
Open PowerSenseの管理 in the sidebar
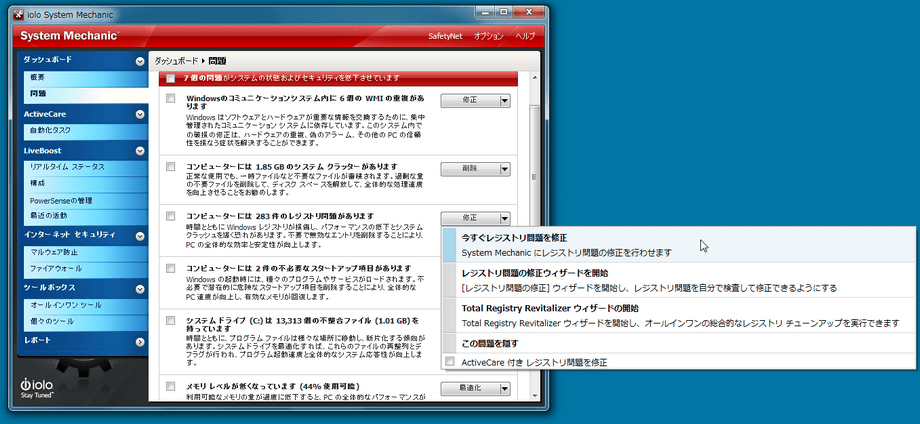(x=86, y=201)
